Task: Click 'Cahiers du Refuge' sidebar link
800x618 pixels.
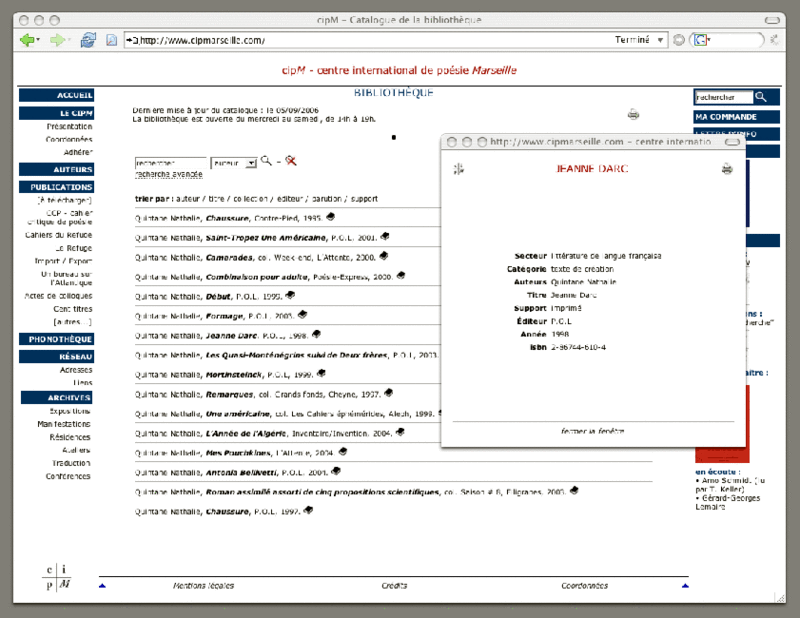Action: 59,235
